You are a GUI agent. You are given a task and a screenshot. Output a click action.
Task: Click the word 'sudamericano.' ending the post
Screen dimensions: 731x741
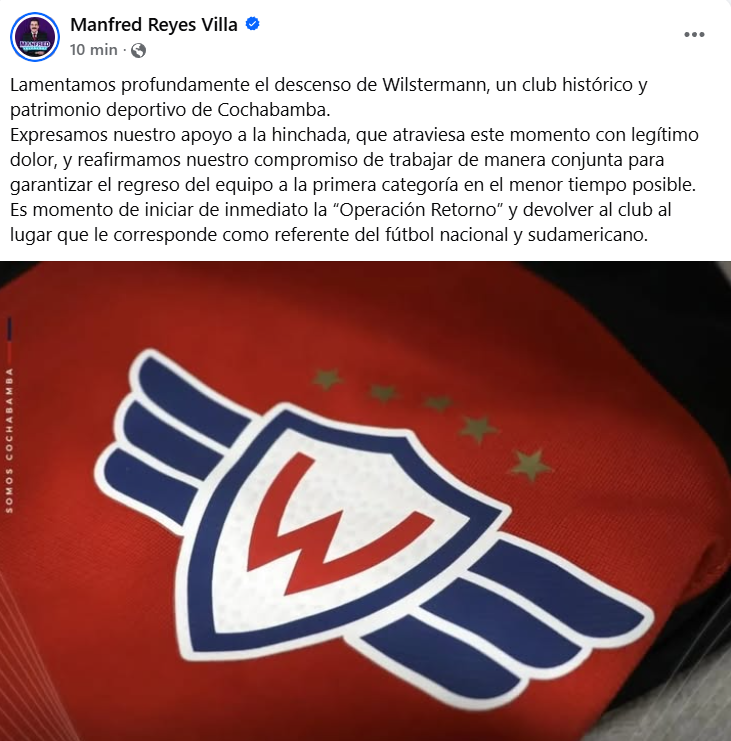(x=588, y=234)
